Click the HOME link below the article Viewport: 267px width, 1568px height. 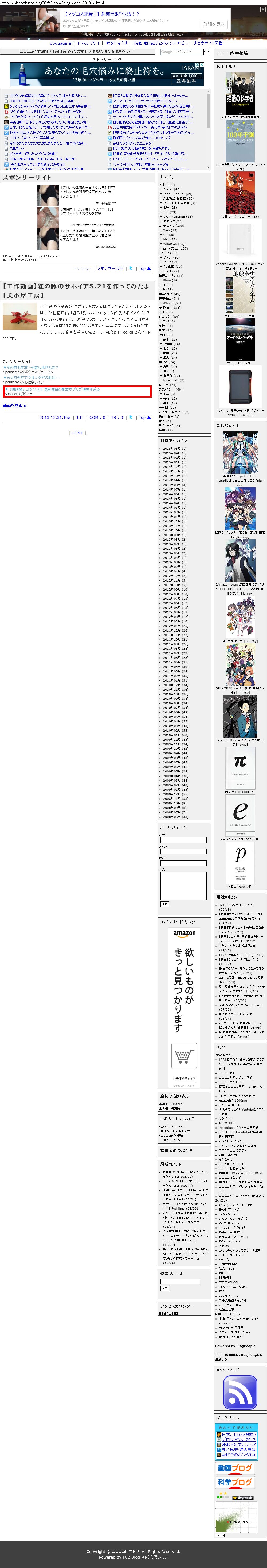(x=77, y=433)
